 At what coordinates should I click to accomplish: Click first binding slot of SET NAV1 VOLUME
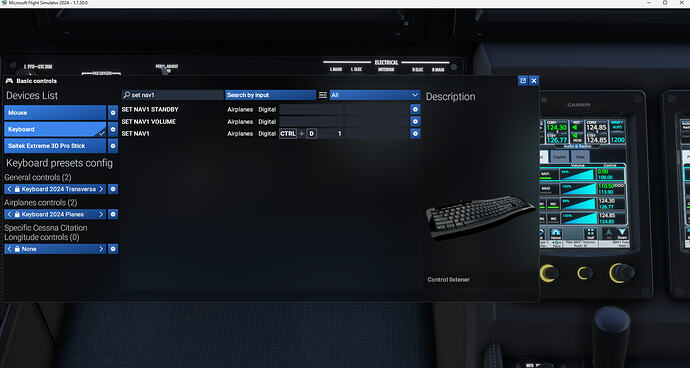[x=311, y=121]
